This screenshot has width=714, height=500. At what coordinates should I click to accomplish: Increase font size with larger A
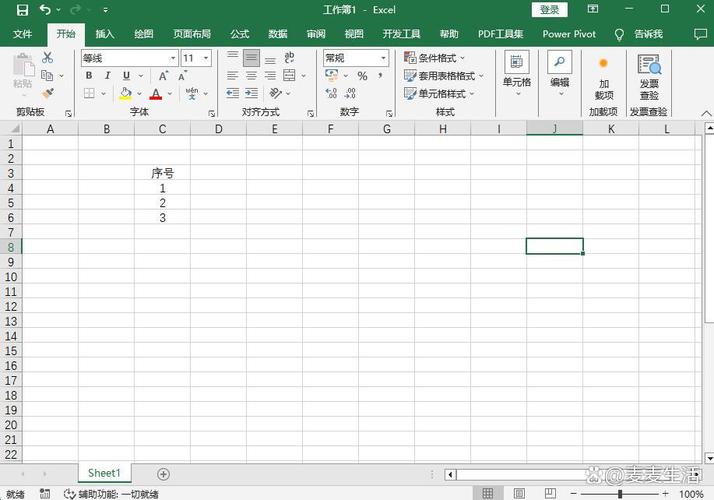click(163, 76)
